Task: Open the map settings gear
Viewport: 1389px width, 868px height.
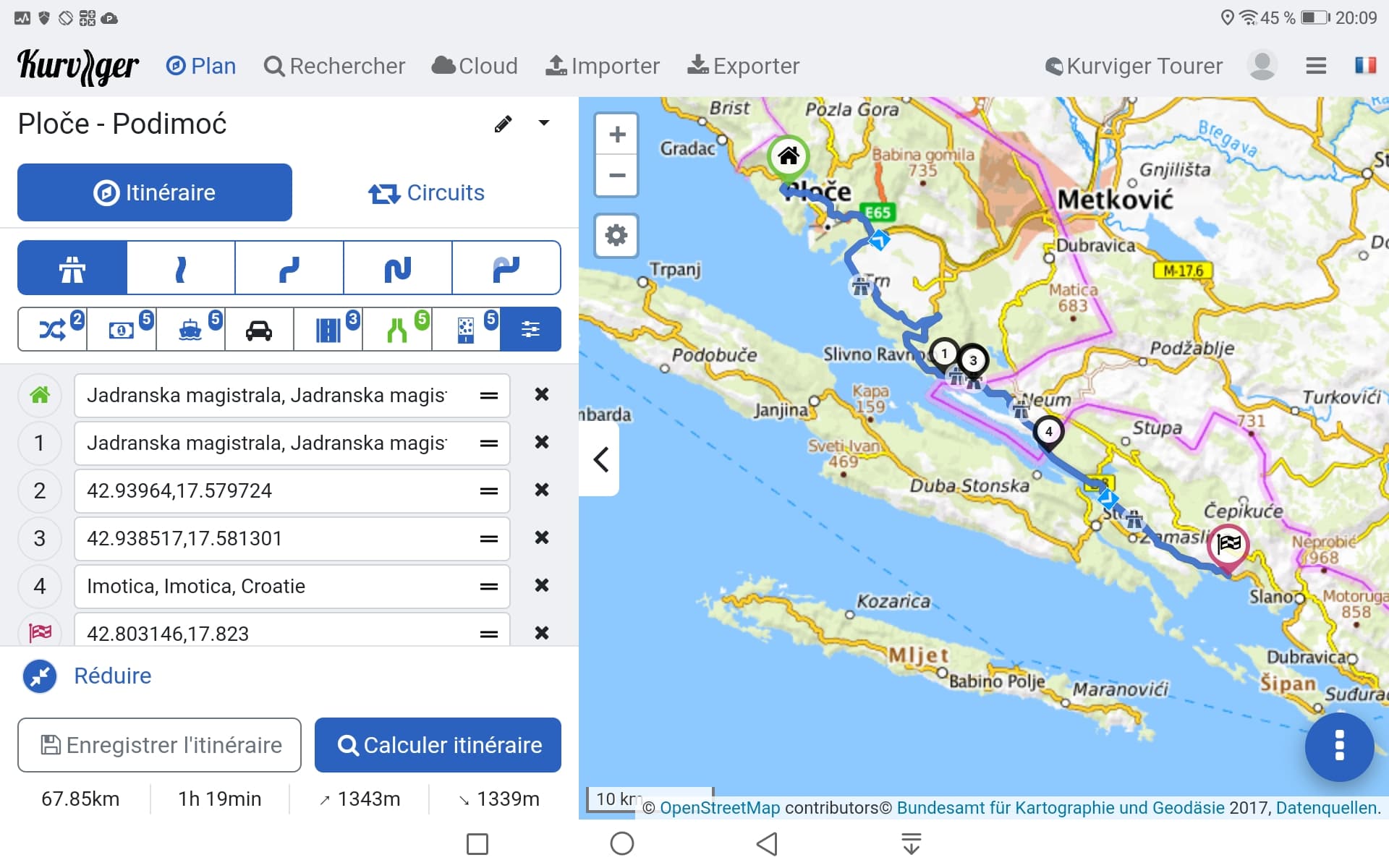Action: click(x=616, y=236)
